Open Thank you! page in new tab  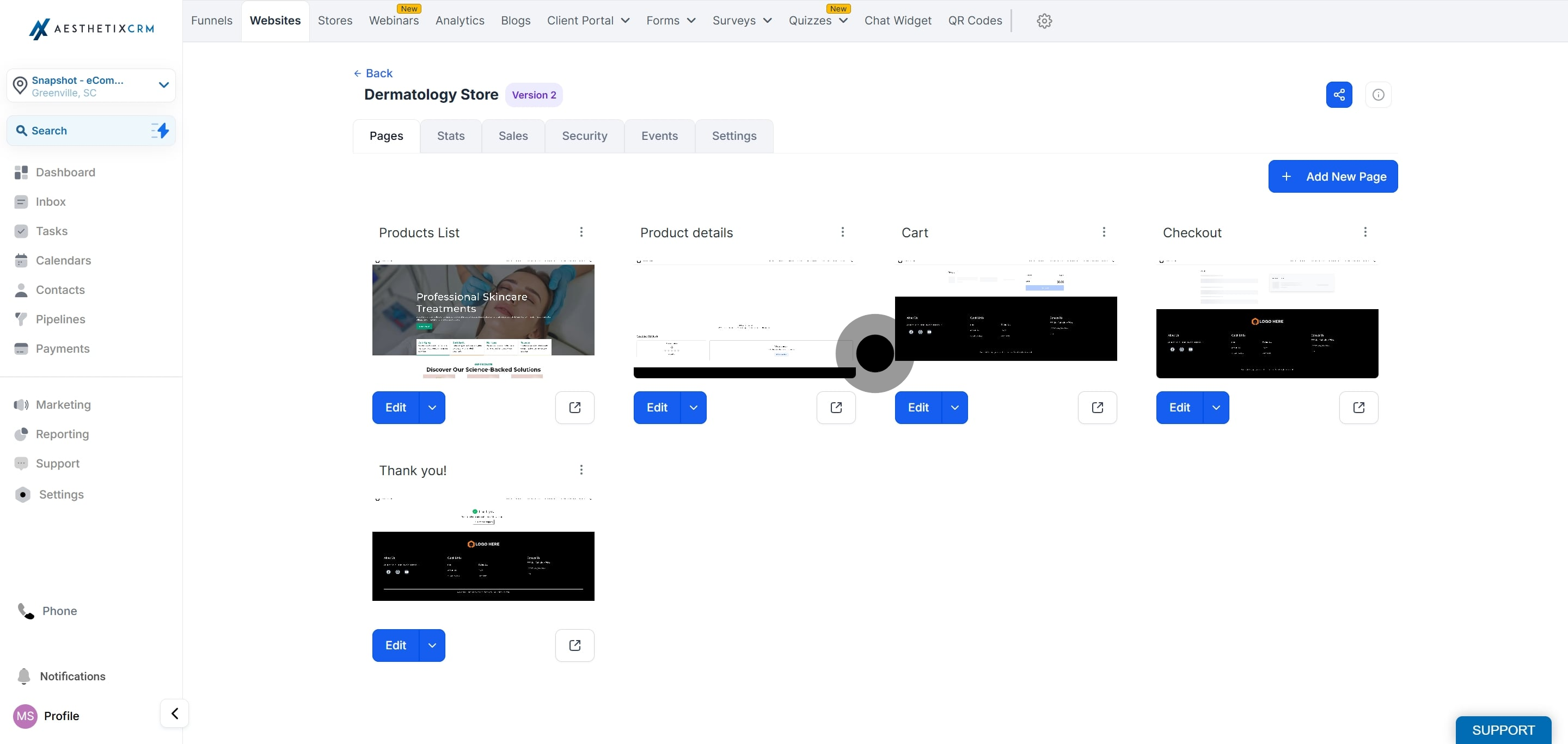point(574,645)
